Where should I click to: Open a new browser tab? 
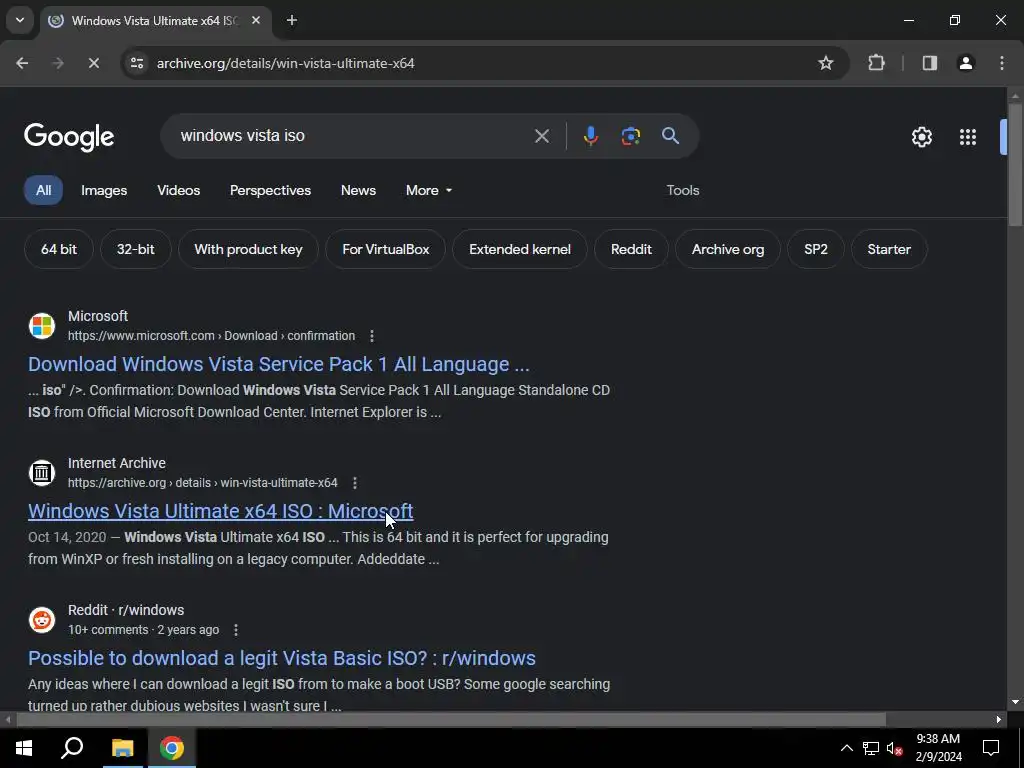coord(292,20)
